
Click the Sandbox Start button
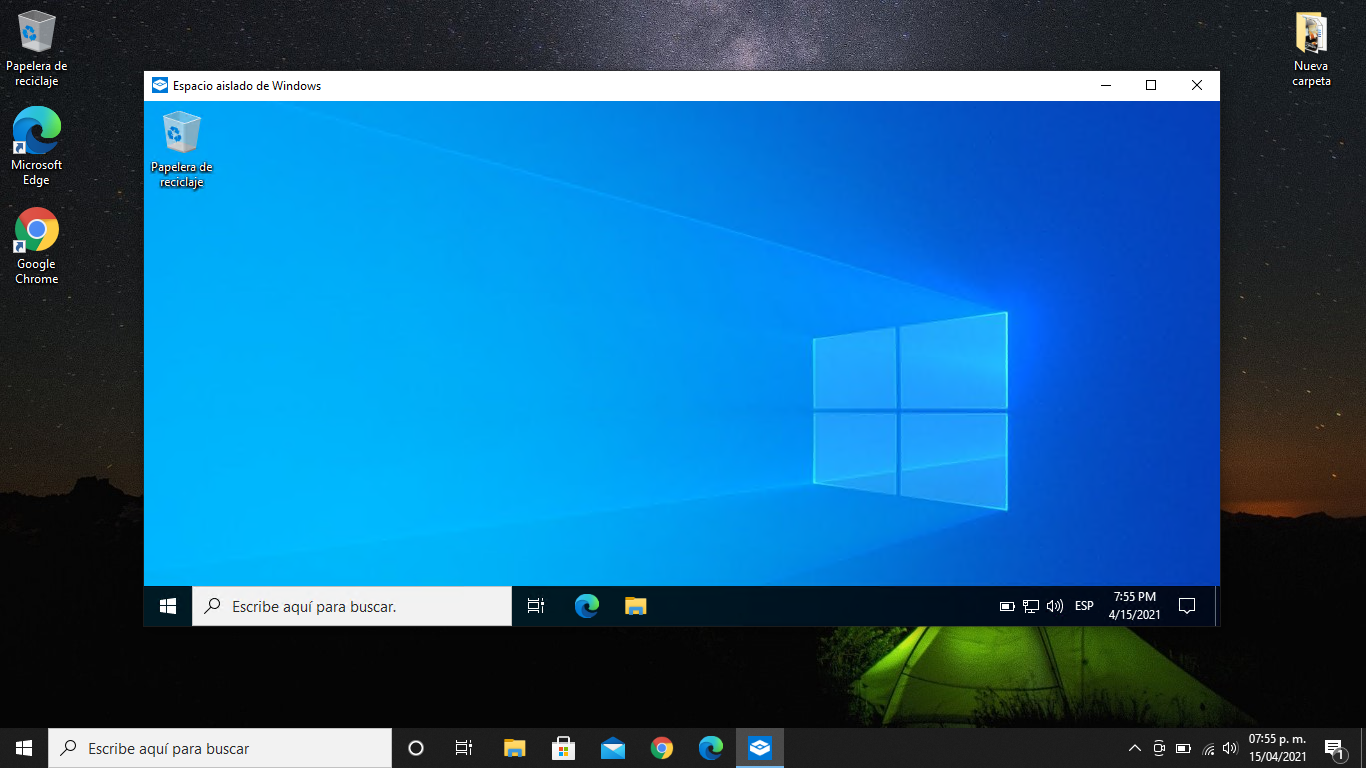click(x=168, y=606)
